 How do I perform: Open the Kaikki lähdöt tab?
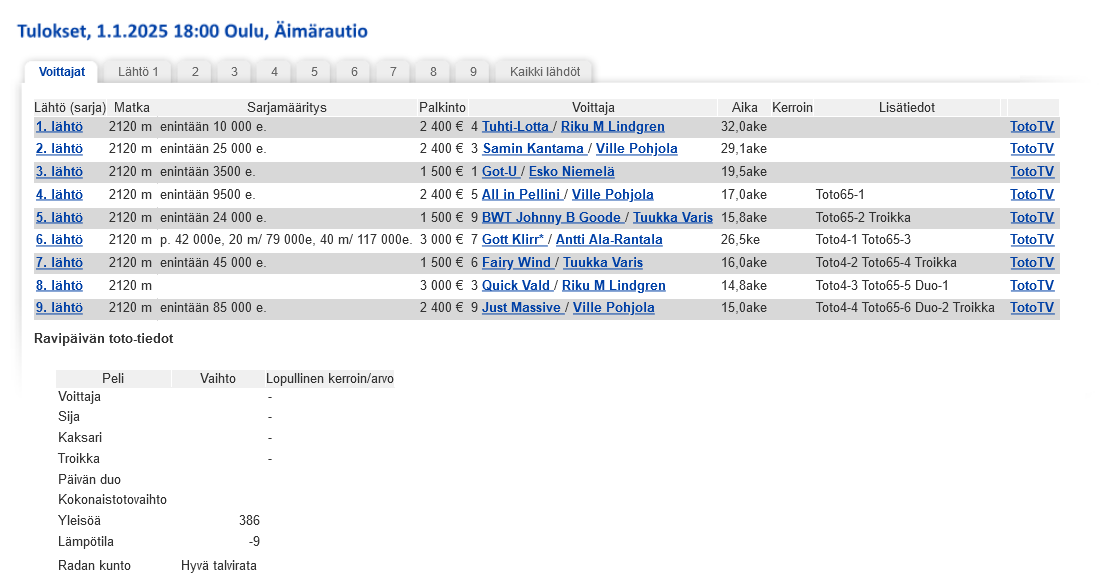click(544, 72)
